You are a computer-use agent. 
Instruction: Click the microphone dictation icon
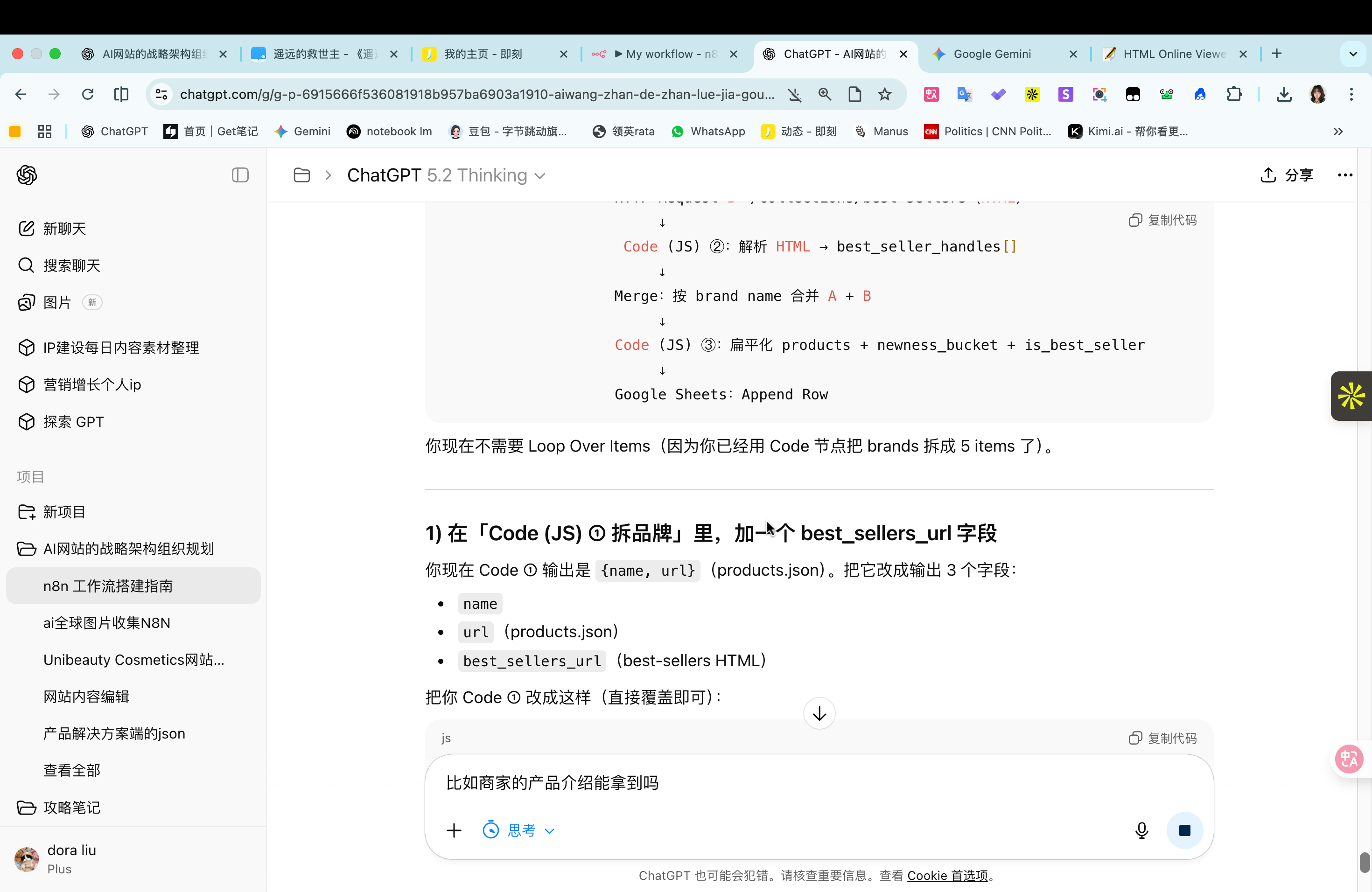click(x=1141, y=830)
